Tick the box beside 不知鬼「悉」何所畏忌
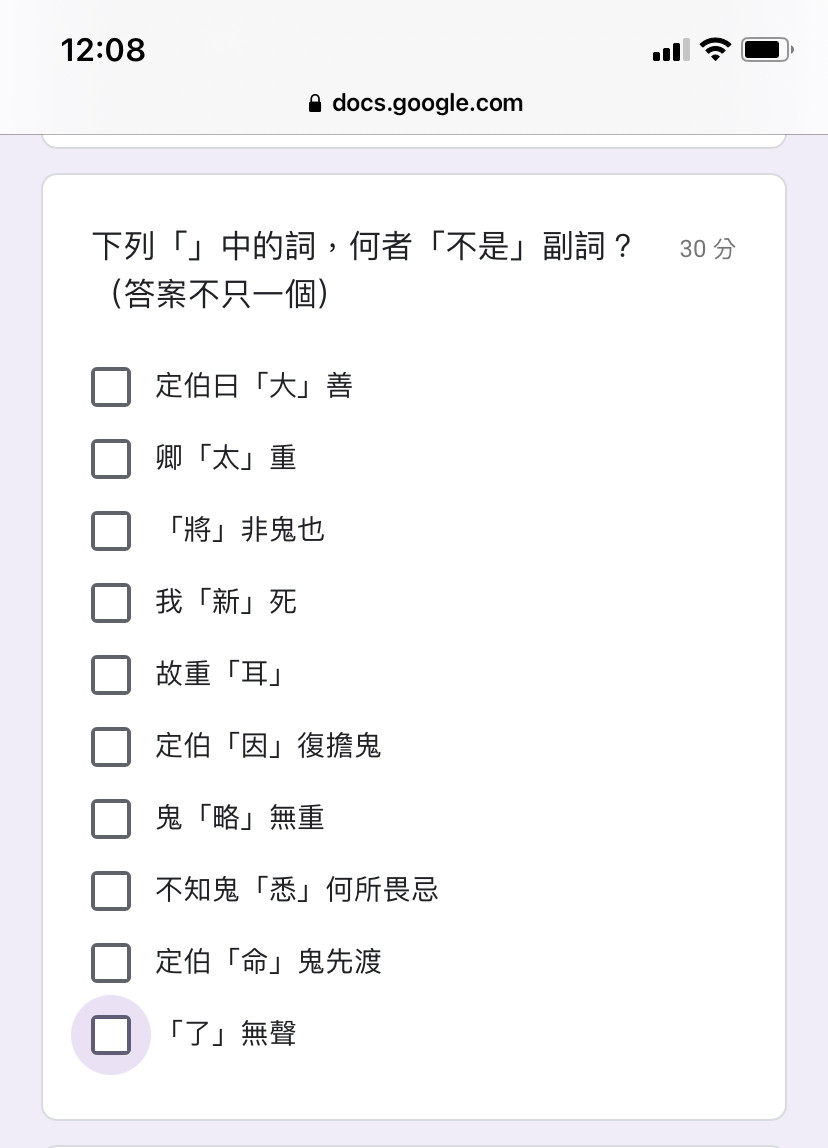 click(111, 891)
